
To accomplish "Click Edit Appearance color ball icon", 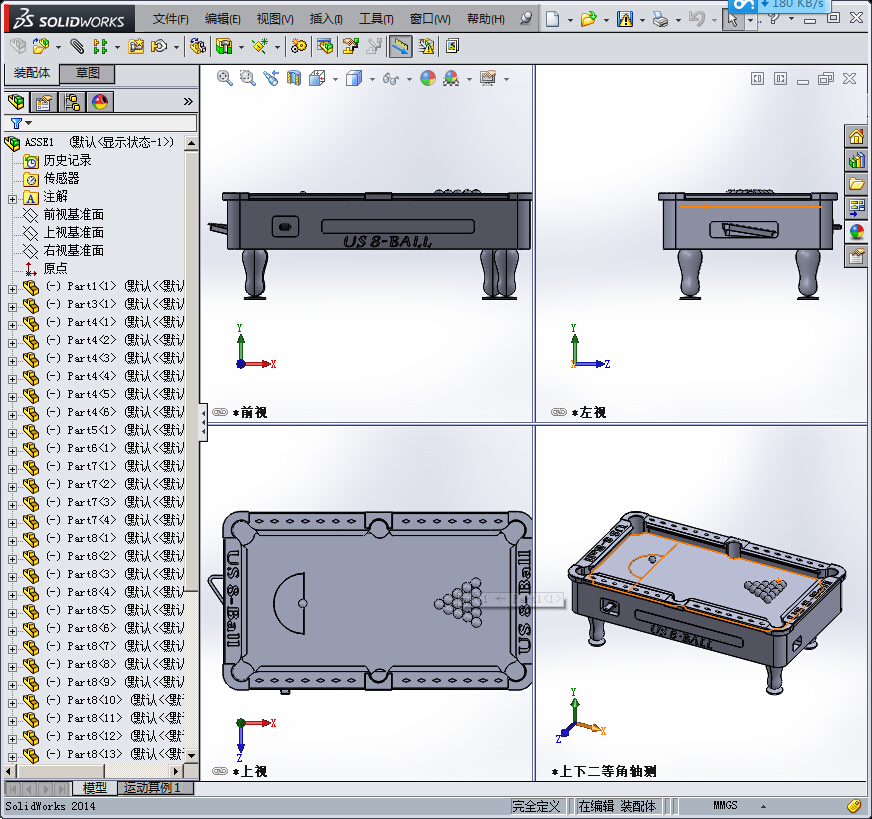I will 428,78.
